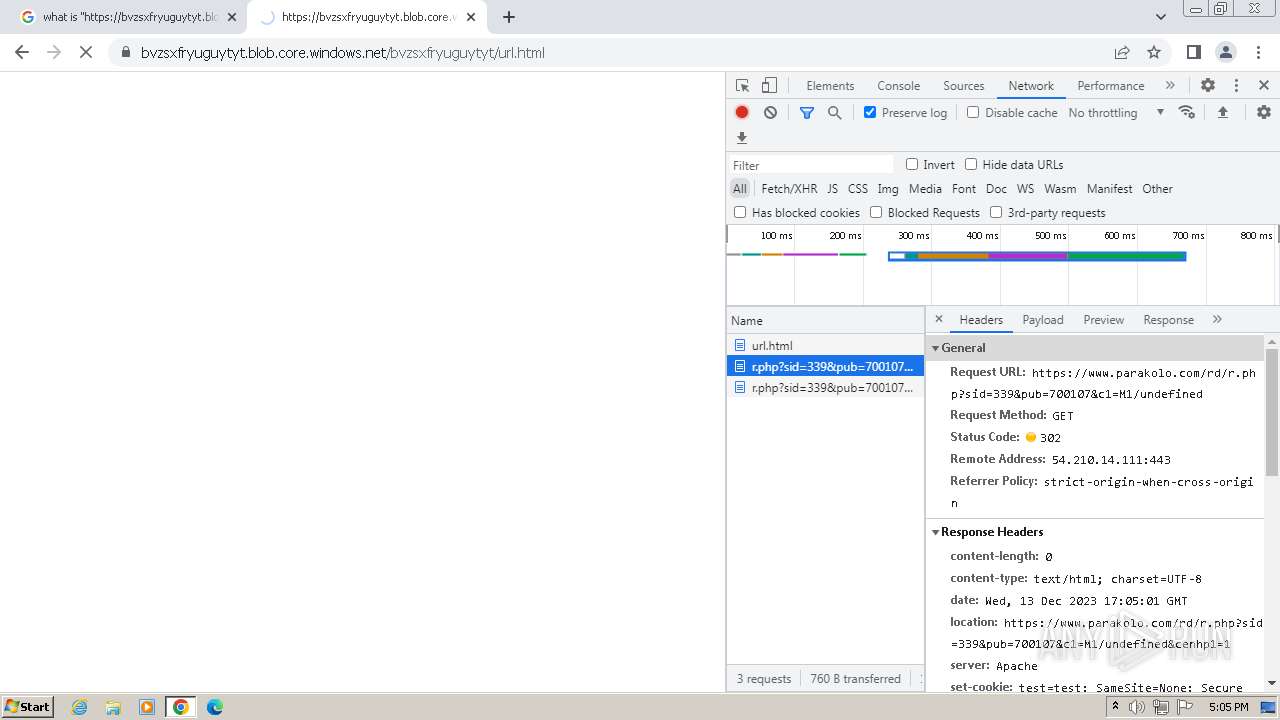
Task: Enable Disable cache checkbox
Action: click(x=973, y=112)
